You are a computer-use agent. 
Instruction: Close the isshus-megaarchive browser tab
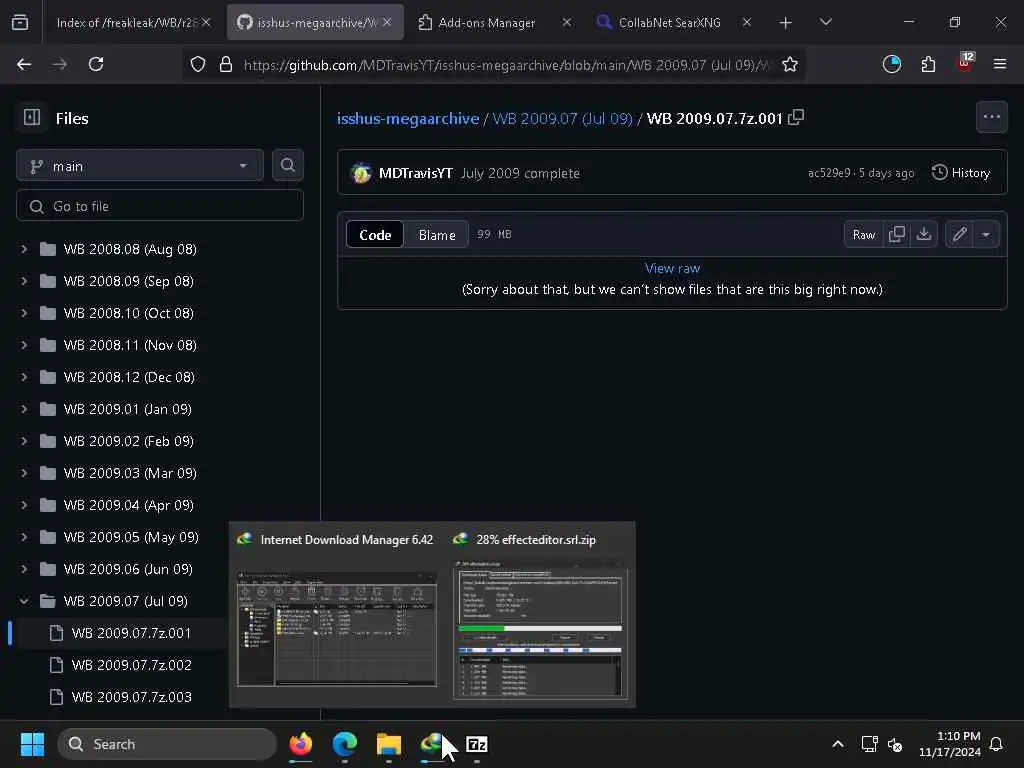coord(387,22)
